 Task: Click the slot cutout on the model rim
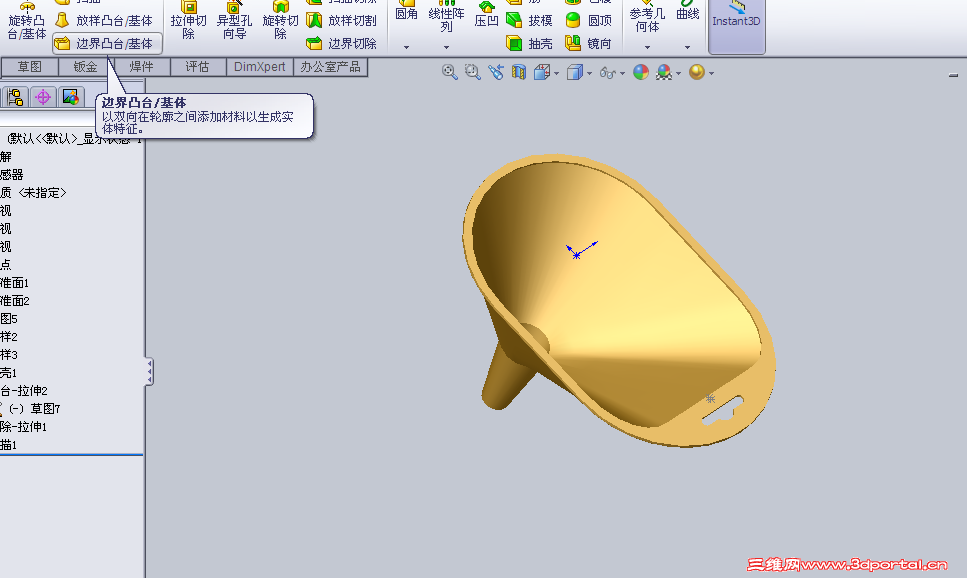722,411
